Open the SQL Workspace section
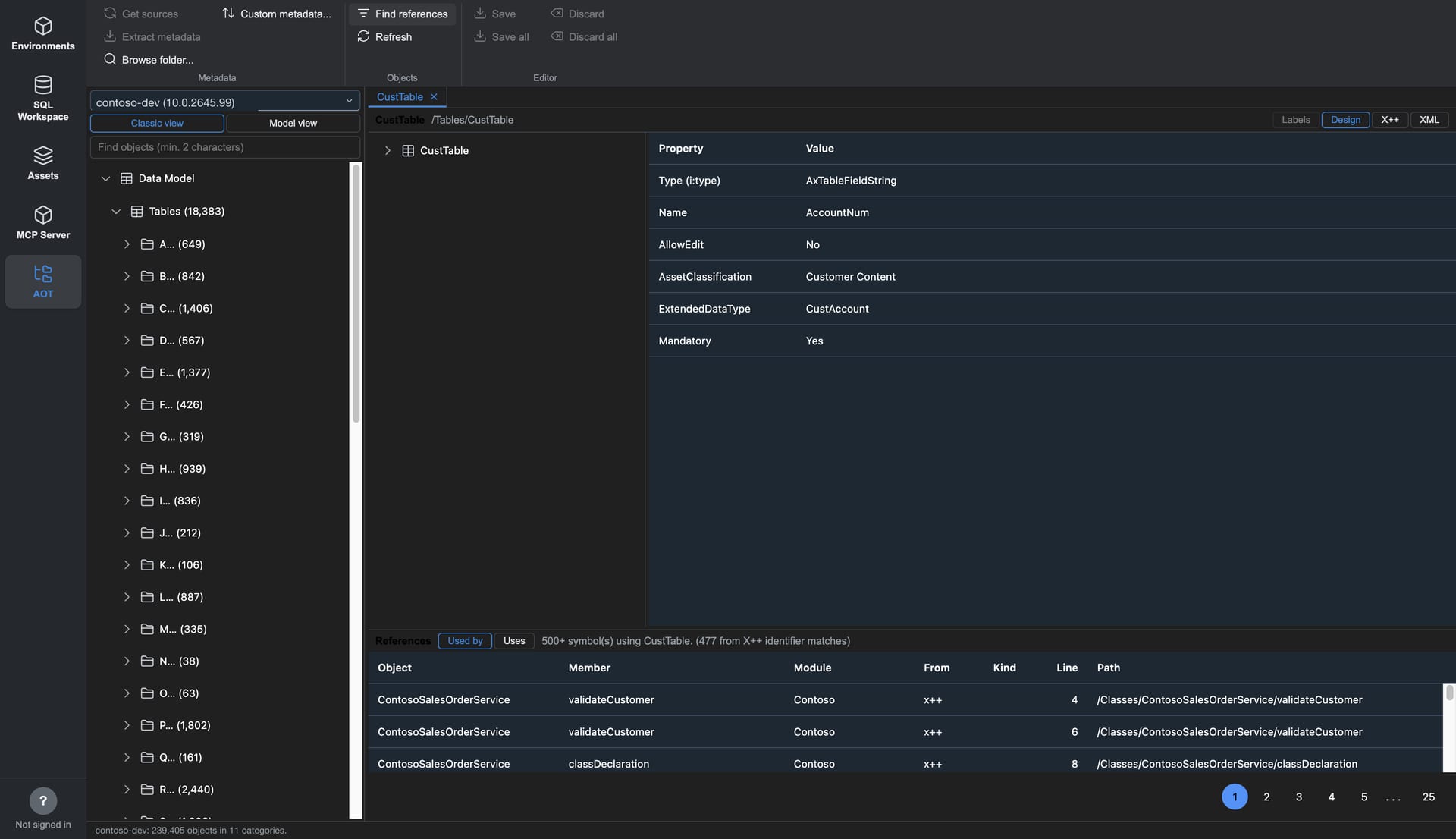This screenshot has width=1456, height=839. pyautogui.click(x=43, y=99)
